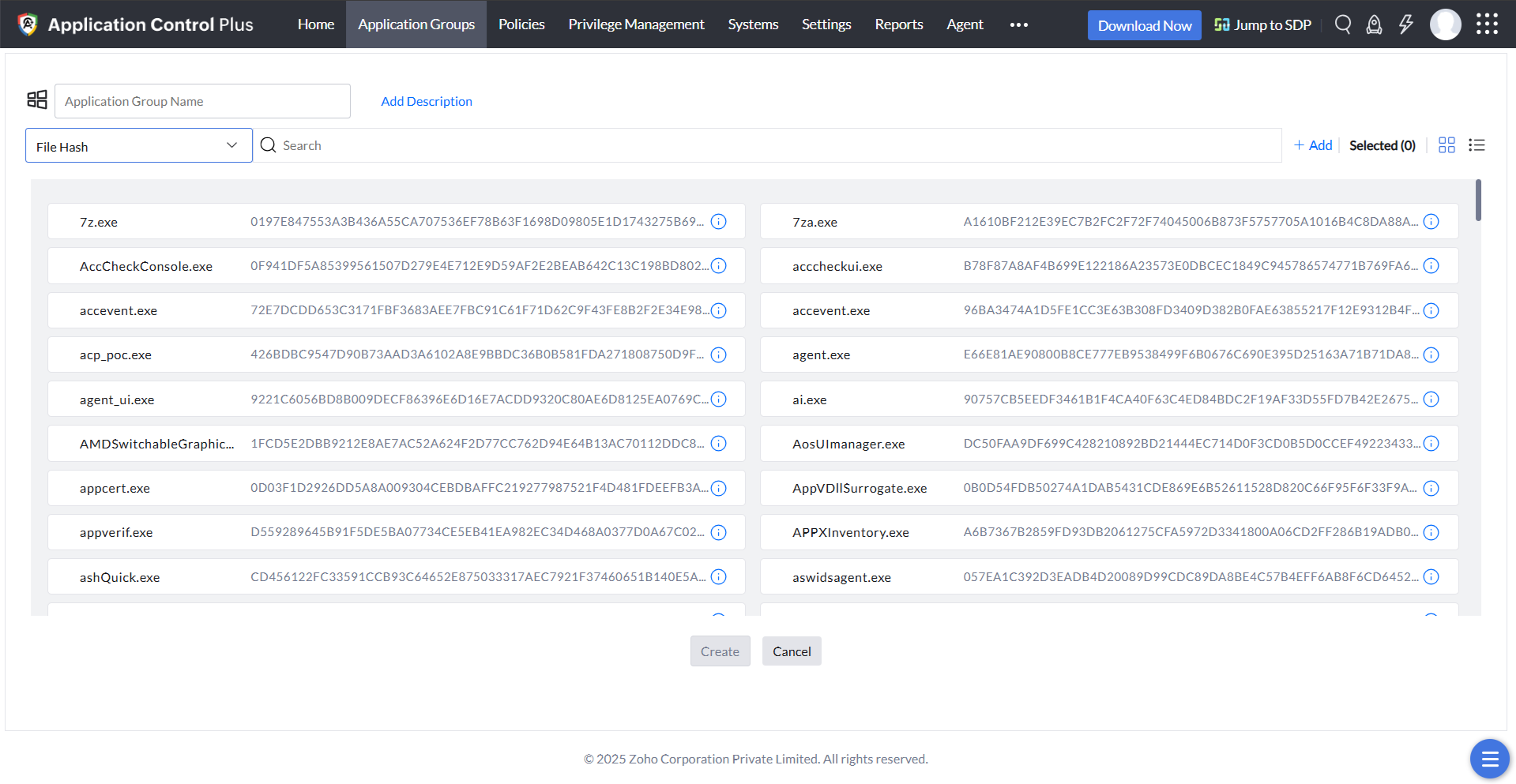
Task: Select the appcert.exe row
Action: (x=397, y=488)
